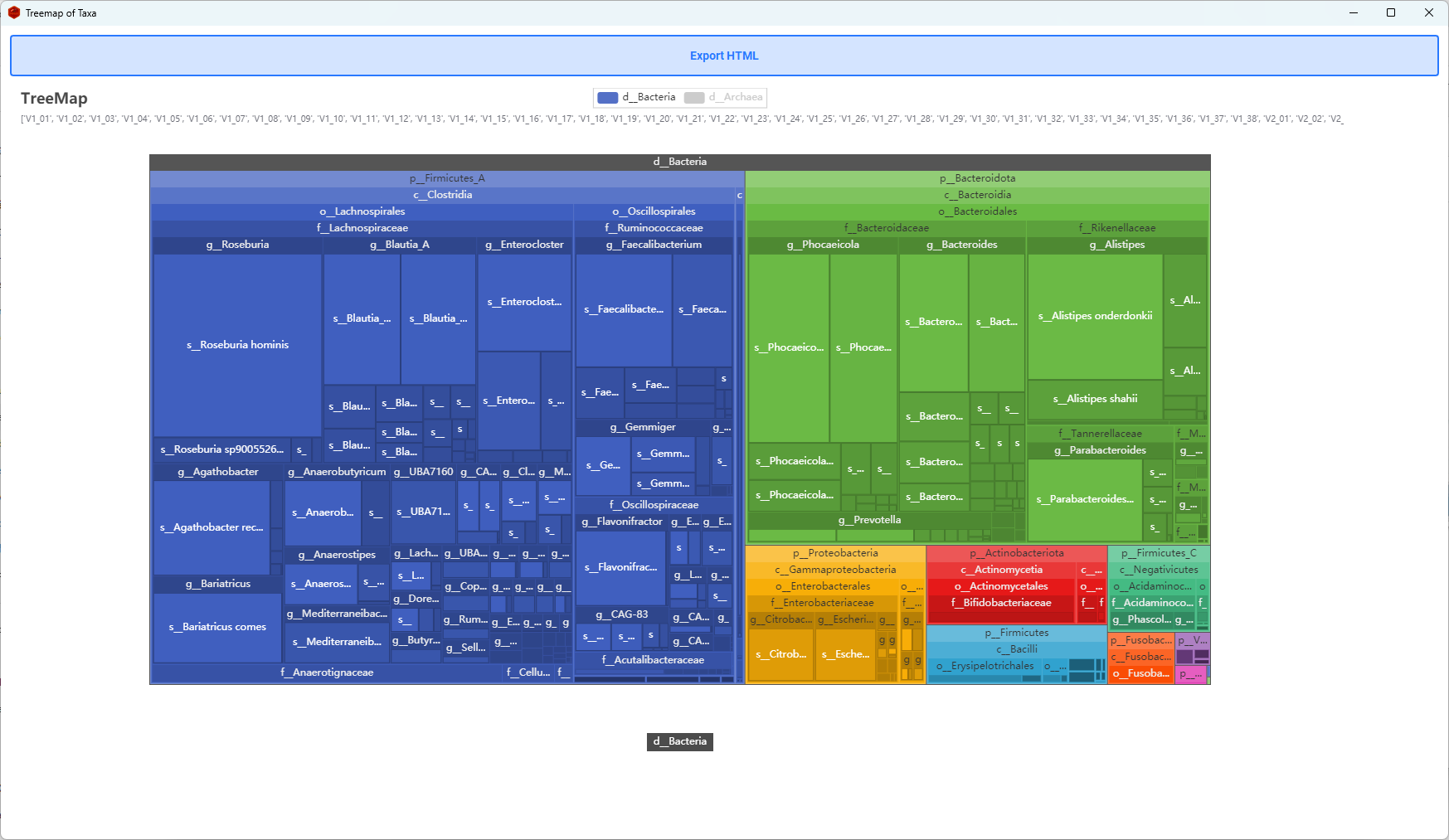1449x840 pixels.
Task: Open the c__Bacteroidia class header
Action: (x=978, y=195)
